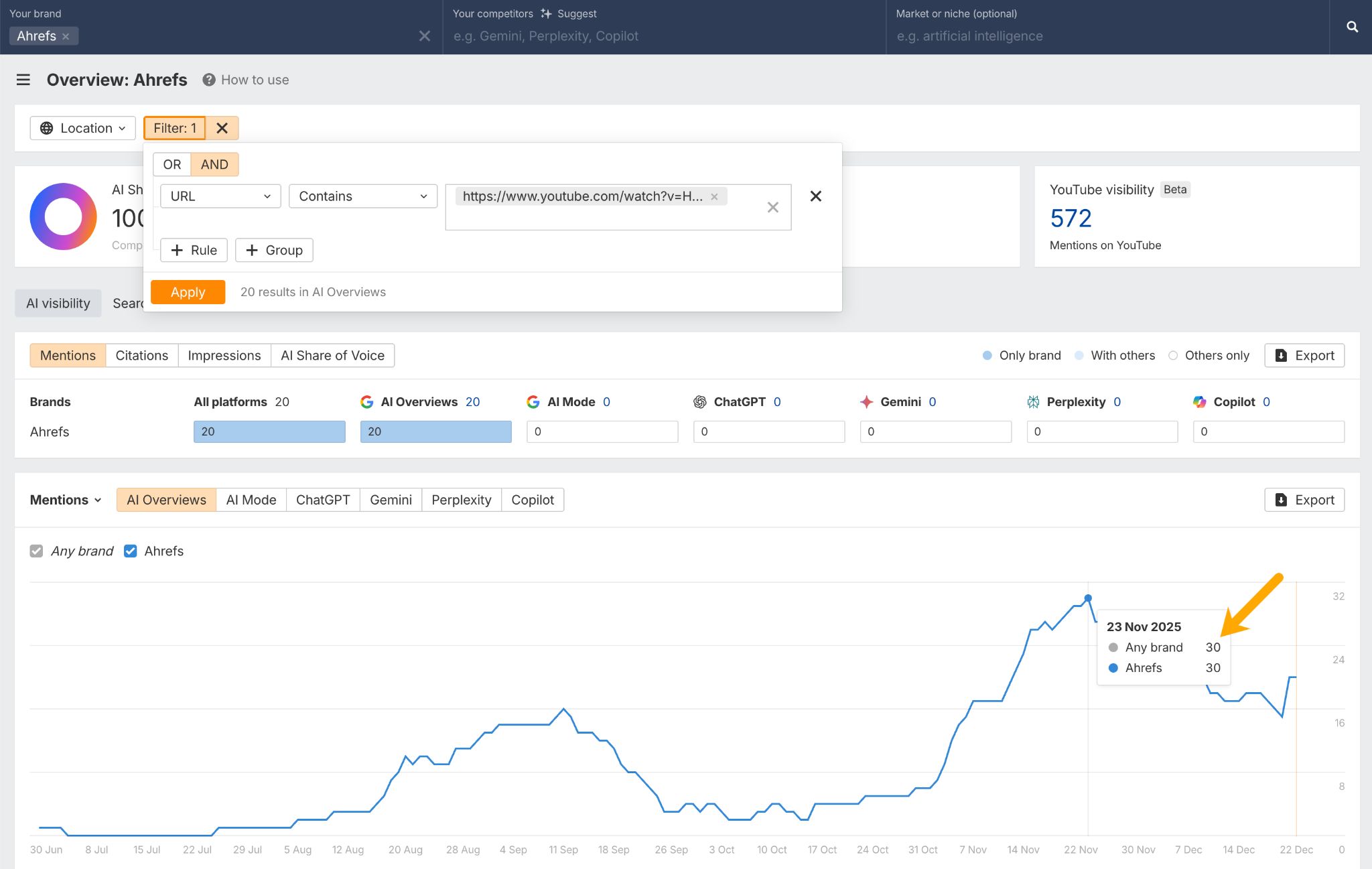
Task: Click the search icon in the top bar
Action: [1352, 27]
